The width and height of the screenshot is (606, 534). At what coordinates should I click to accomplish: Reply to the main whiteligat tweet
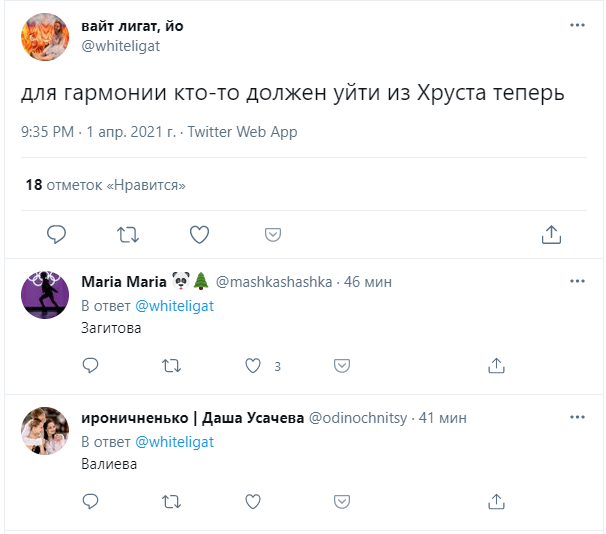(57, 234)
